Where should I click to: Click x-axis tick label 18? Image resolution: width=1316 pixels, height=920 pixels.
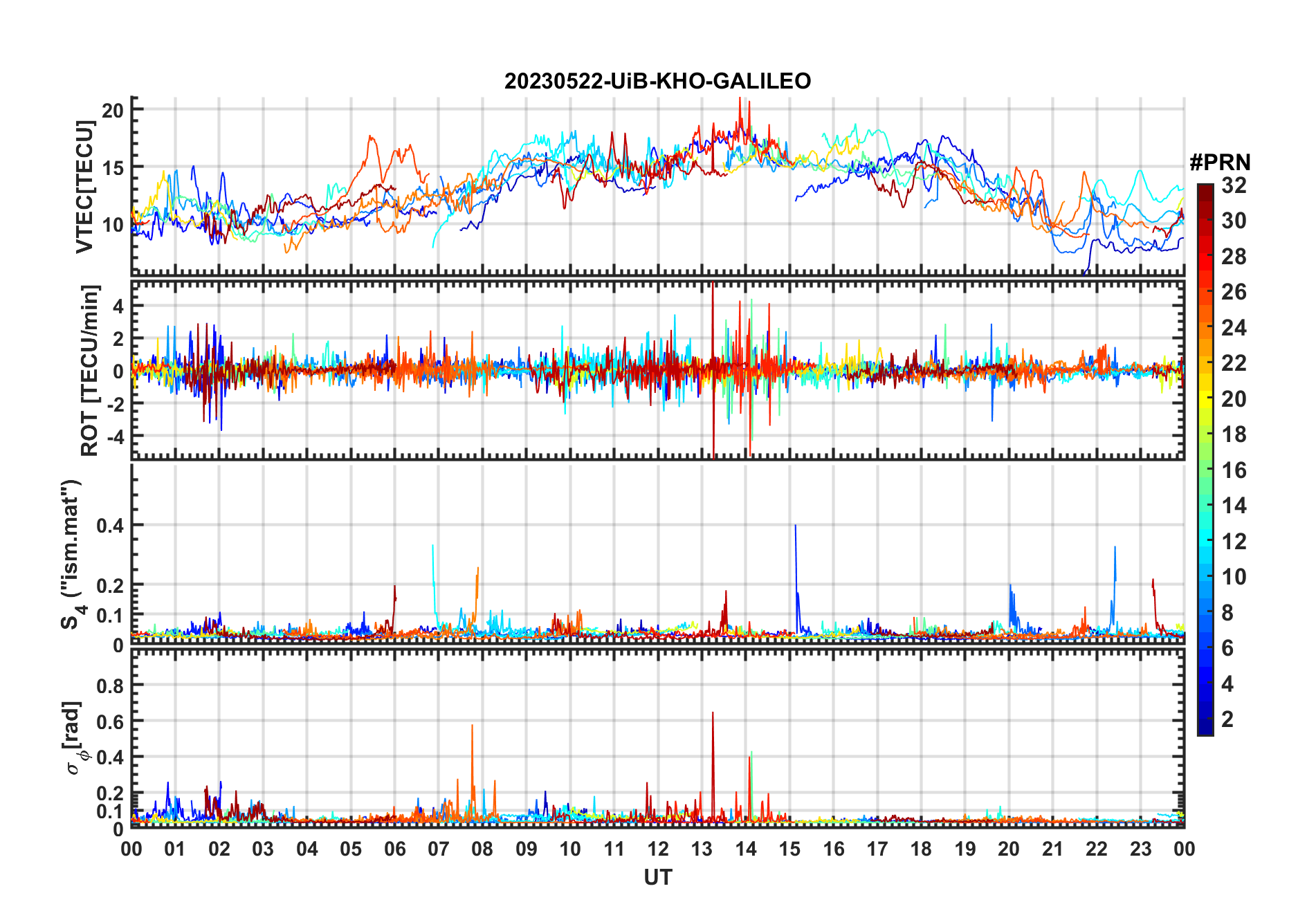point(921,849)
